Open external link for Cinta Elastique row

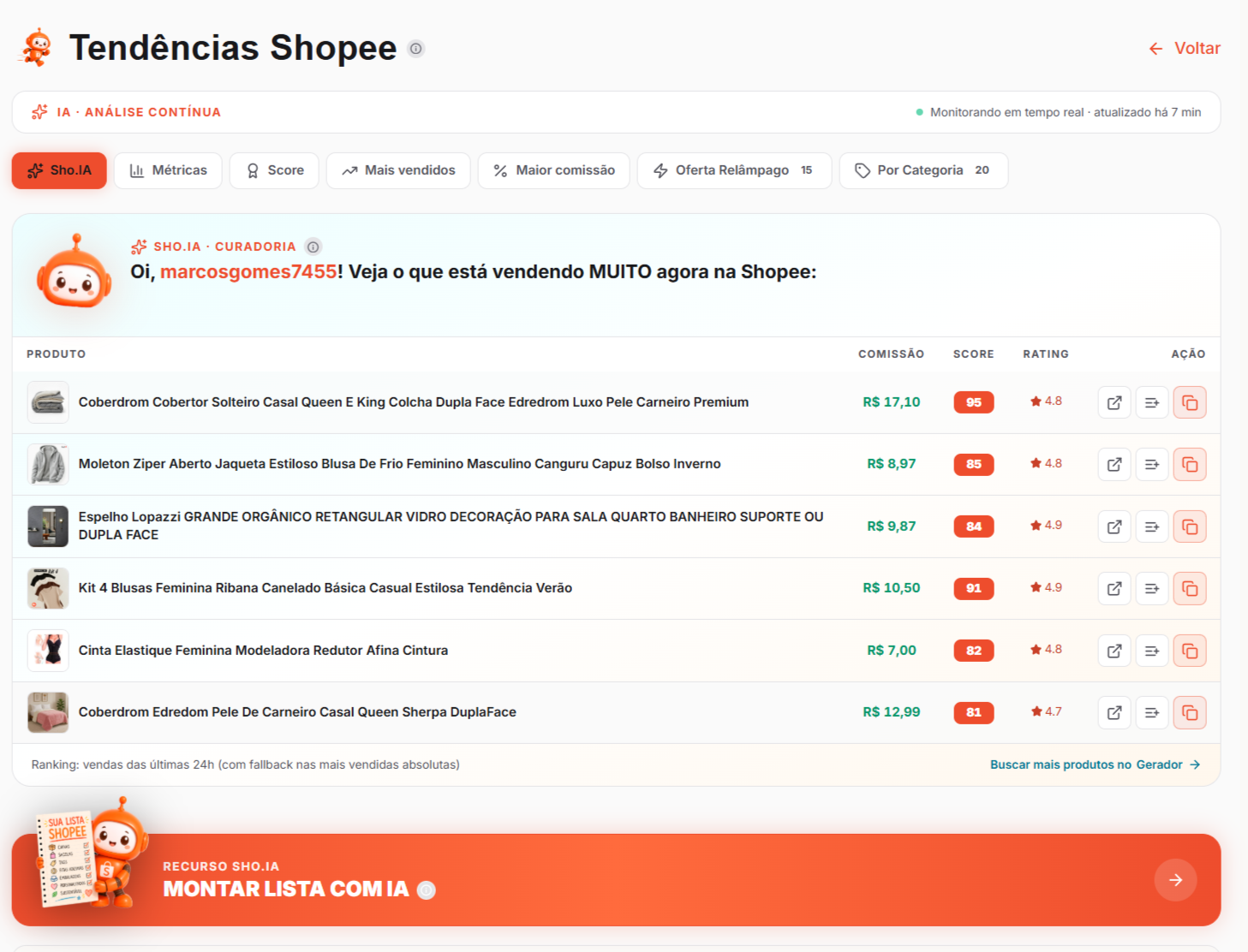pos(1114,651)
